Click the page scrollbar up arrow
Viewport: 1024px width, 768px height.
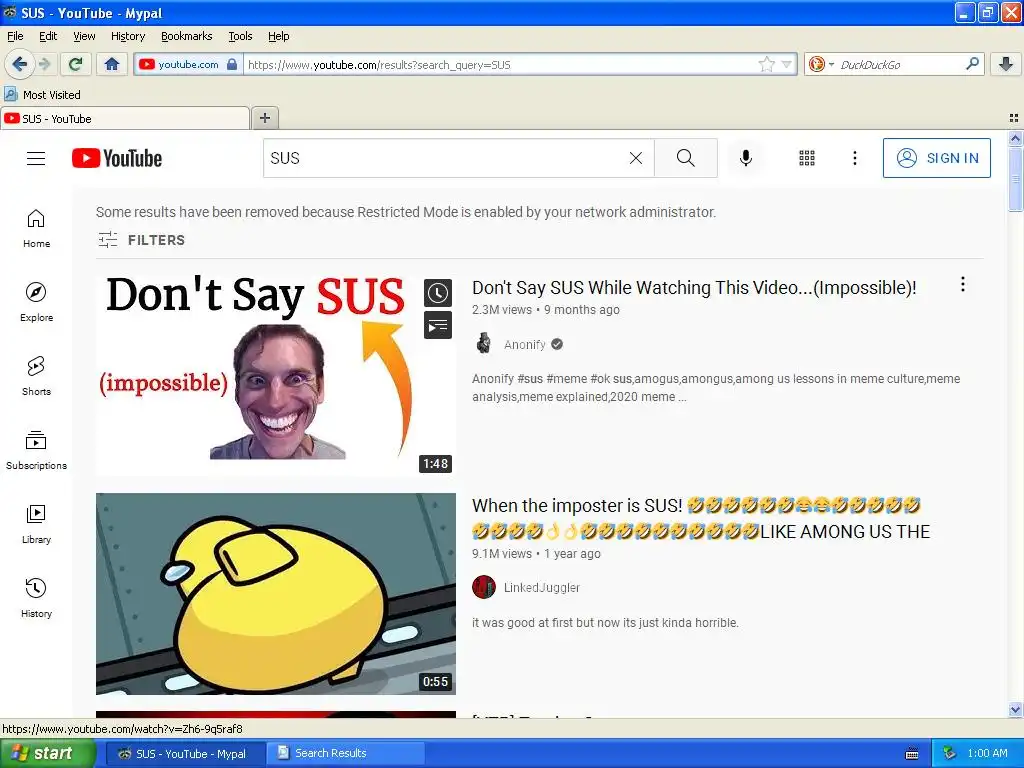1015,138
